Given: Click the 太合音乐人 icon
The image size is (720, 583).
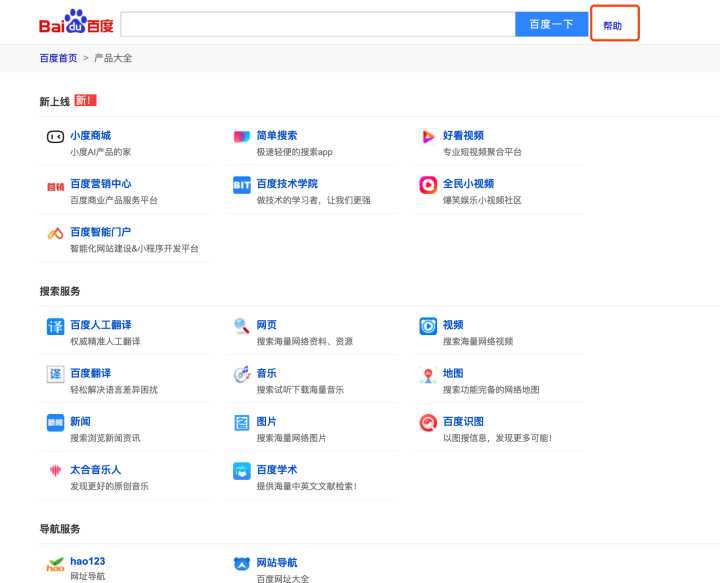Looking at the screenshot, I should click(55, 471).
